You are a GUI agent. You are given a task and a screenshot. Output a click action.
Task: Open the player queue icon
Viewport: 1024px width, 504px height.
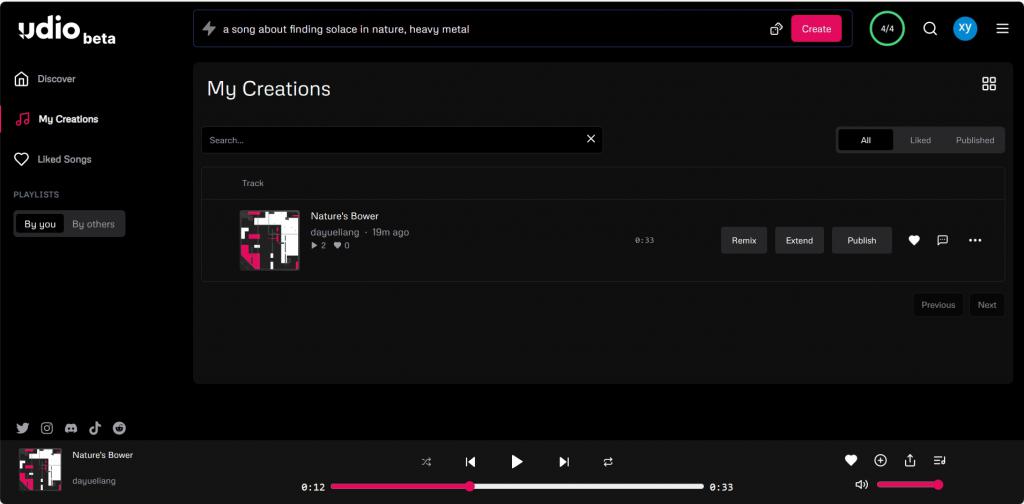939,460
